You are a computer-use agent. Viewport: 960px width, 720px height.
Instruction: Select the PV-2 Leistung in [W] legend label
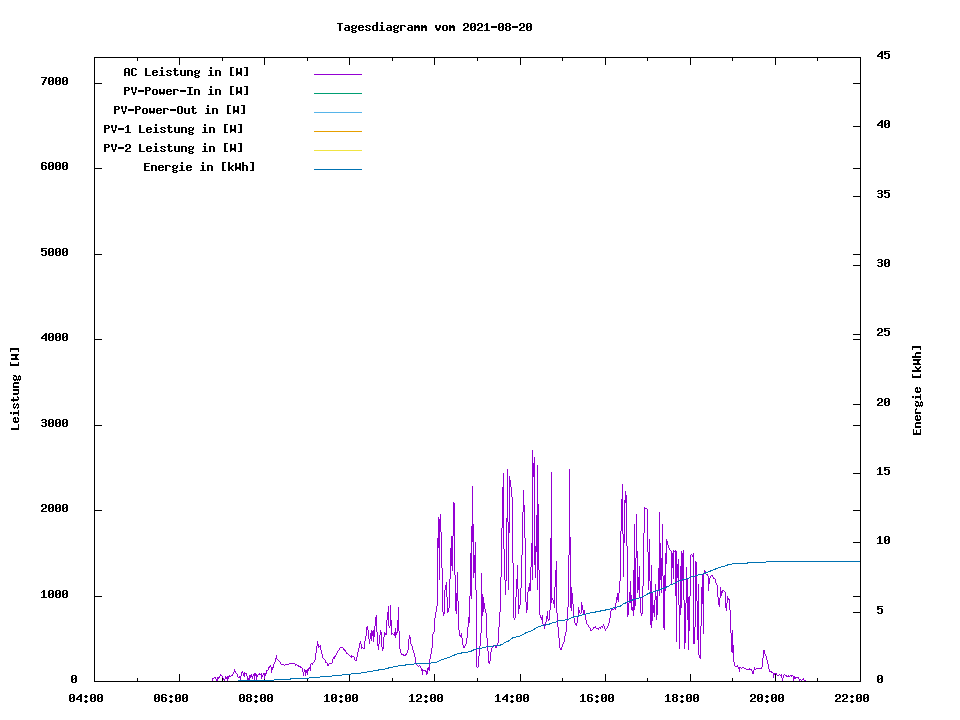coord(174,148)
